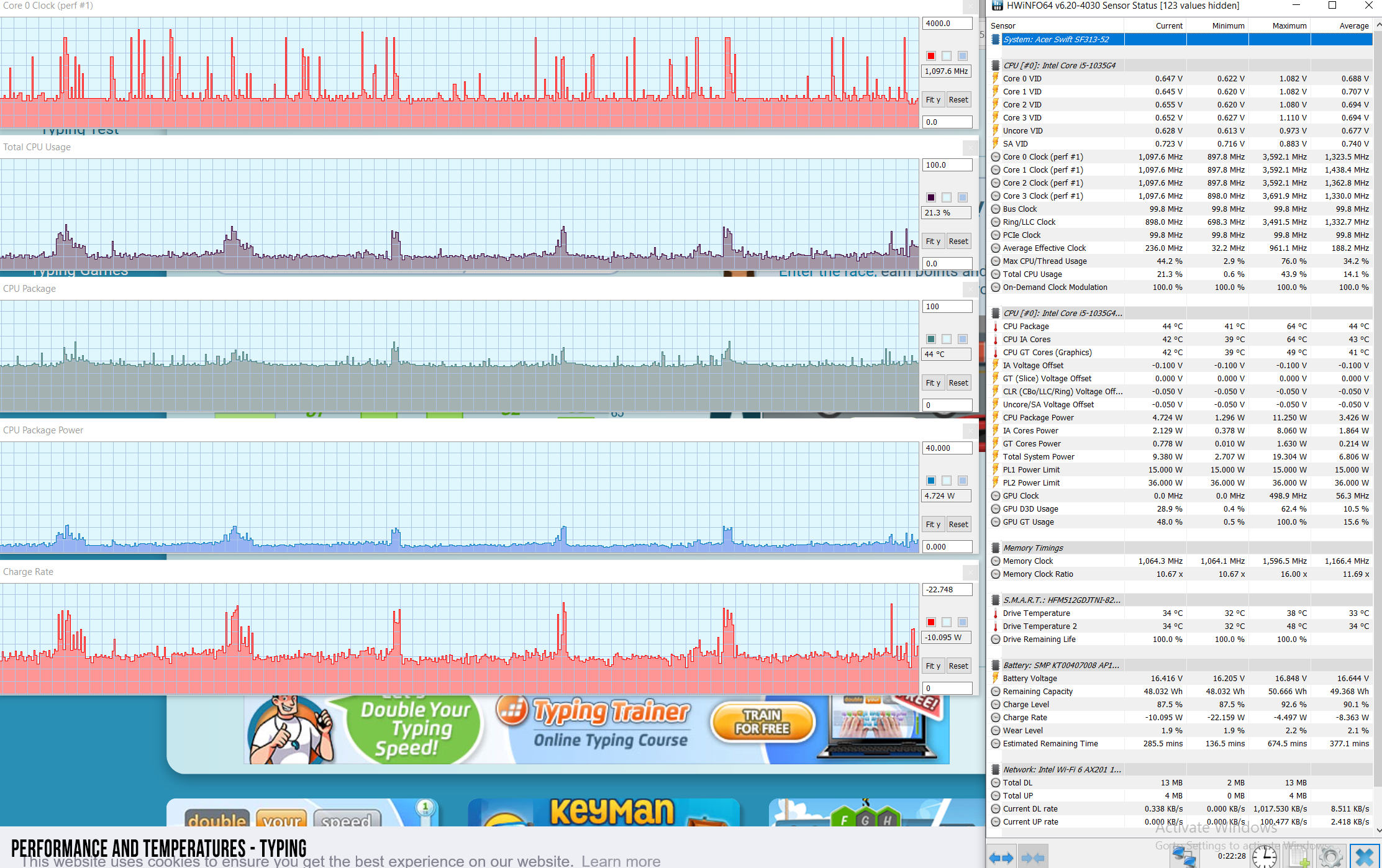Click the sensor list scrollbar down arrow
The height and width of the screenshot is (868, 1382).
(x=1378, y=830)
